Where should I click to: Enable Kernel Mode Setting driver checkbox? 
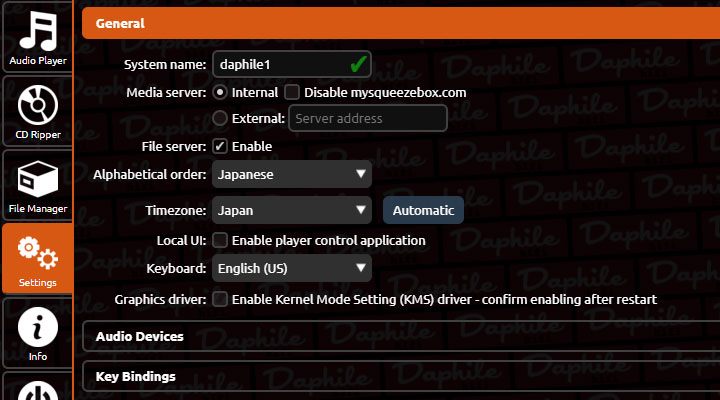(x=221, y=299)
